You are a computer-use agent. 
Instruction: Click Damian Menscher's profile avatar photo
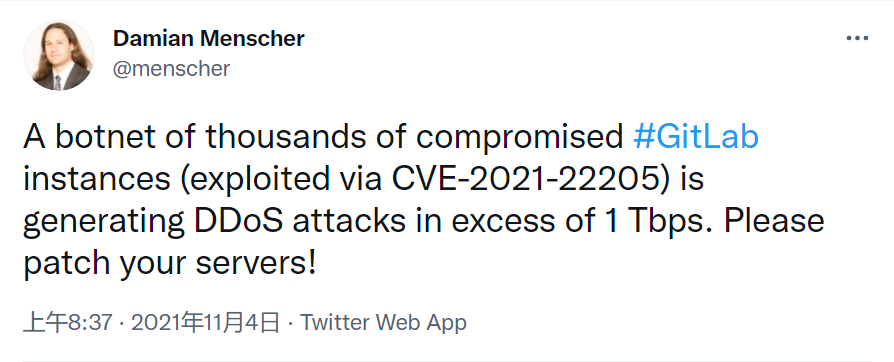[x=59, y=55]
